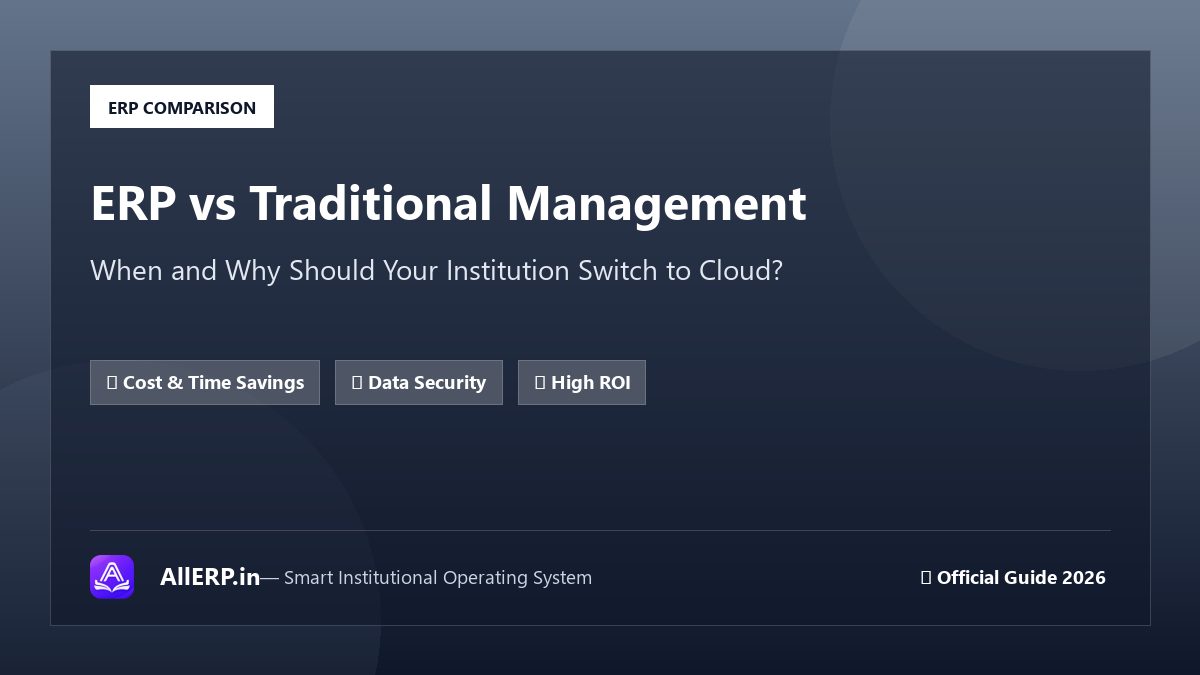Click the Official Guide 2026 label
This screenshot has height=675, width=1200.
(1013, 577)
